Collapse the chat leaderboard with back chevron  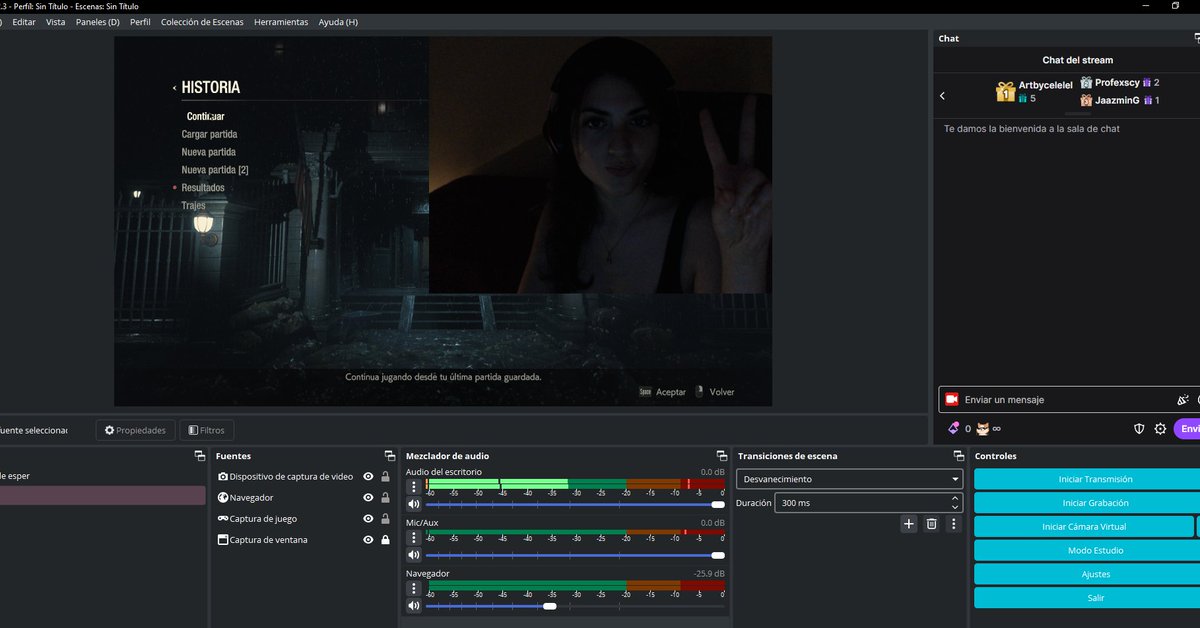(x=942, y=96)
